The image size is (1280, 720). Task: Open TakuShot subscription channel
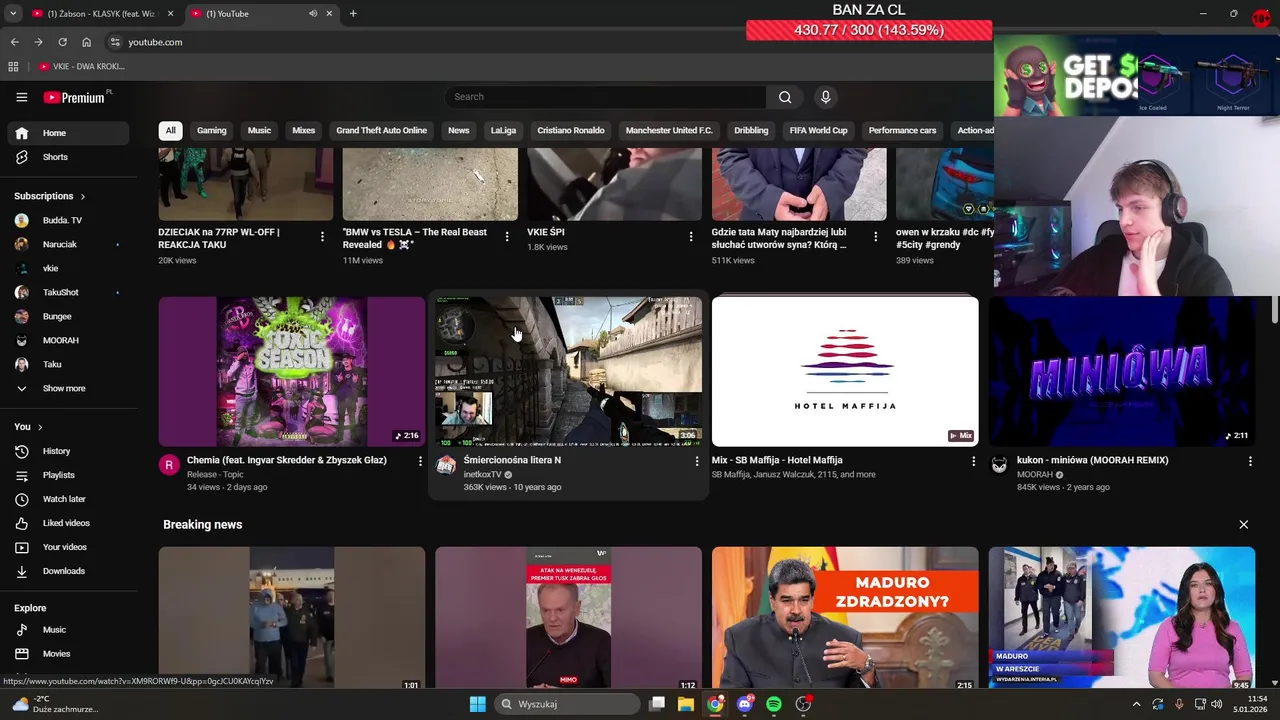point(69,292)
